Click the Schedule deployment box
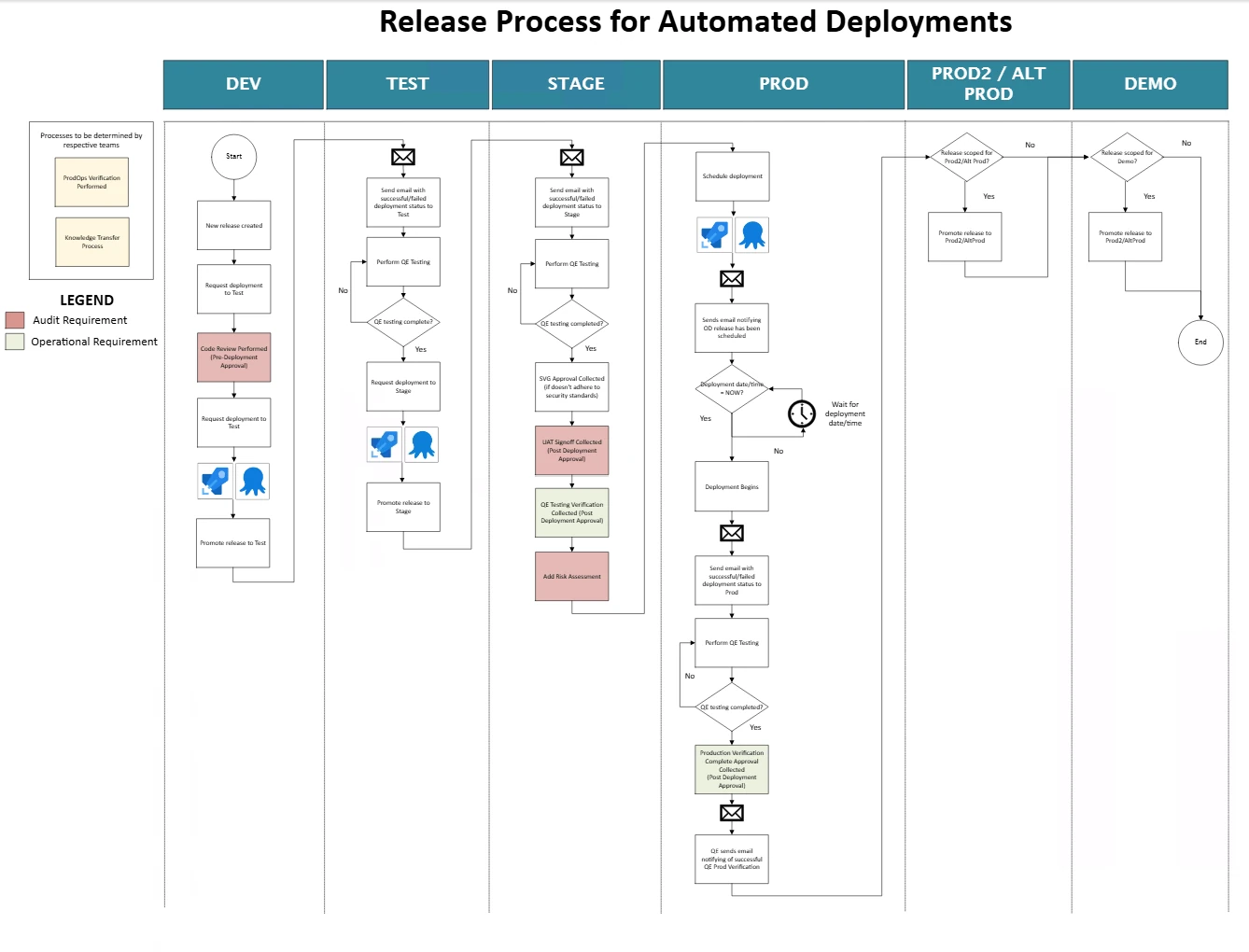The width and height of the screenshot is (1249, 952). tap(733, 176)
